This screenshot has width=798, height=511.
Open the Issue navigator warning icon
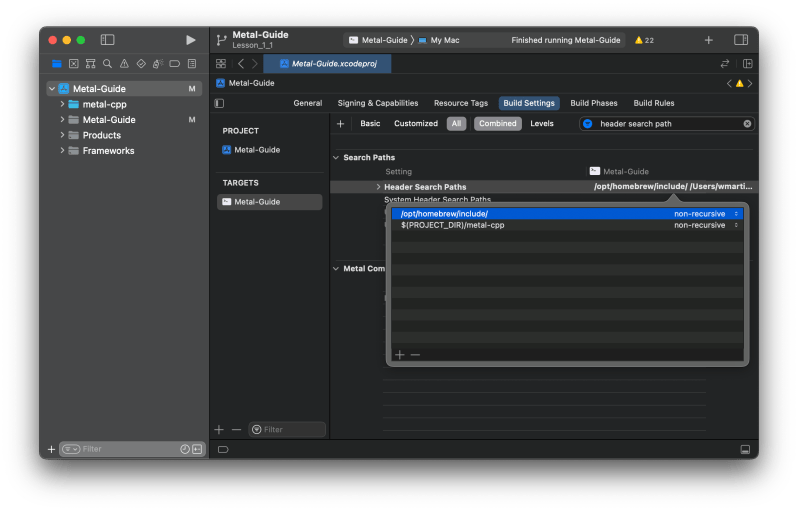(124, 64)
